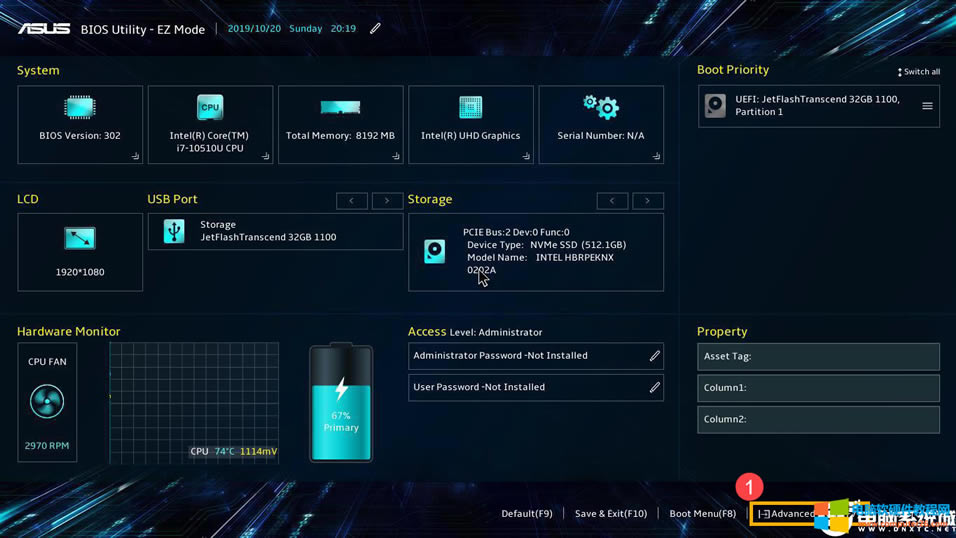Show next Storage device
The height and width of the screenshot is (538, 956).
coord(647,201)
